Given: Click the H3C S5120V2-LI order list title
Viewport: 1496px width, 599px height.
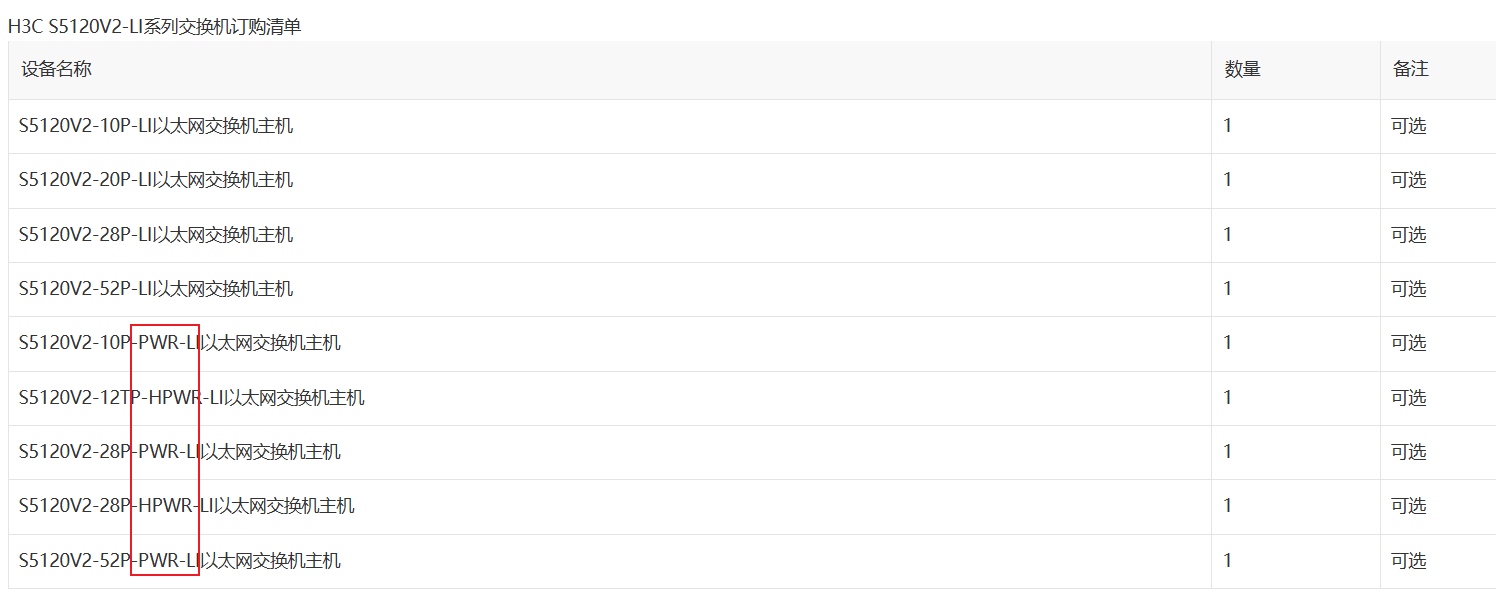Looking at the screenshot, I should pos(154,27).
